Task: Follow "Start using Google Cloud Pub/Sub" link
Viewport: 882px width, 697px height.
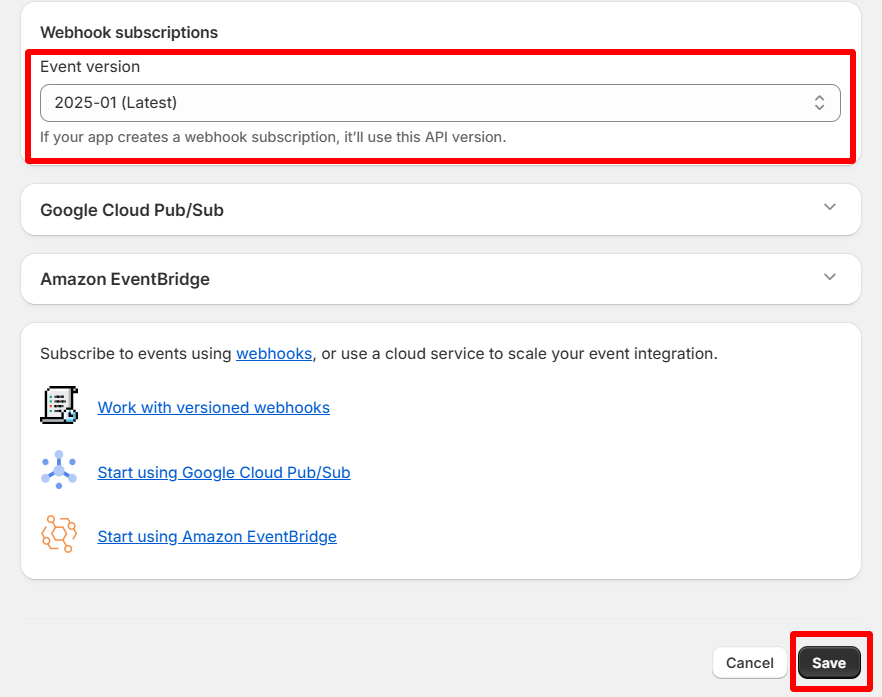Action: tap(224, 472)
